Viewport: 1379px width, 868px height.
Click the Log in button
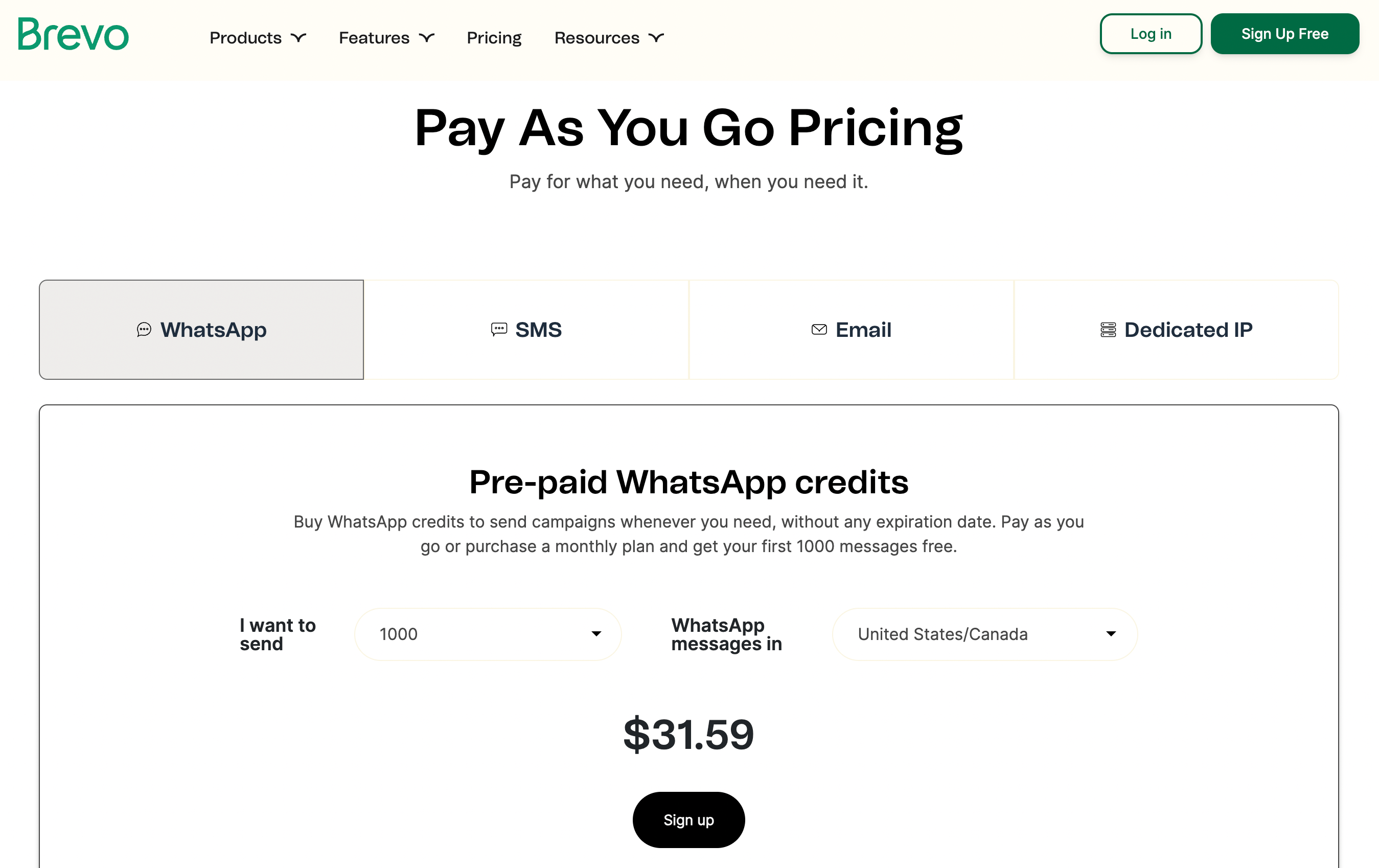(1151, 34)
